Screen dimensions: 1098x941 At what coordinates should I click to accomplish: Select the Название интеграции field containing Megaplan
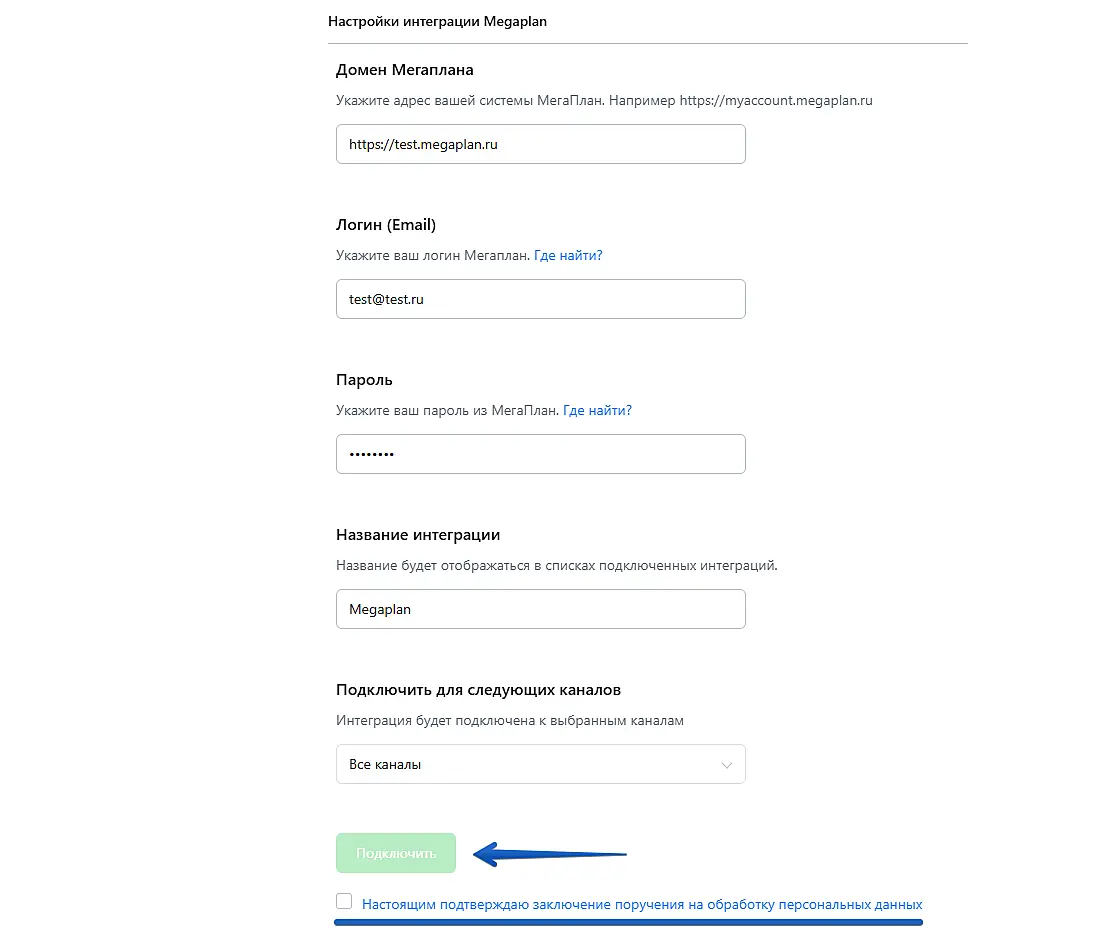540,609
